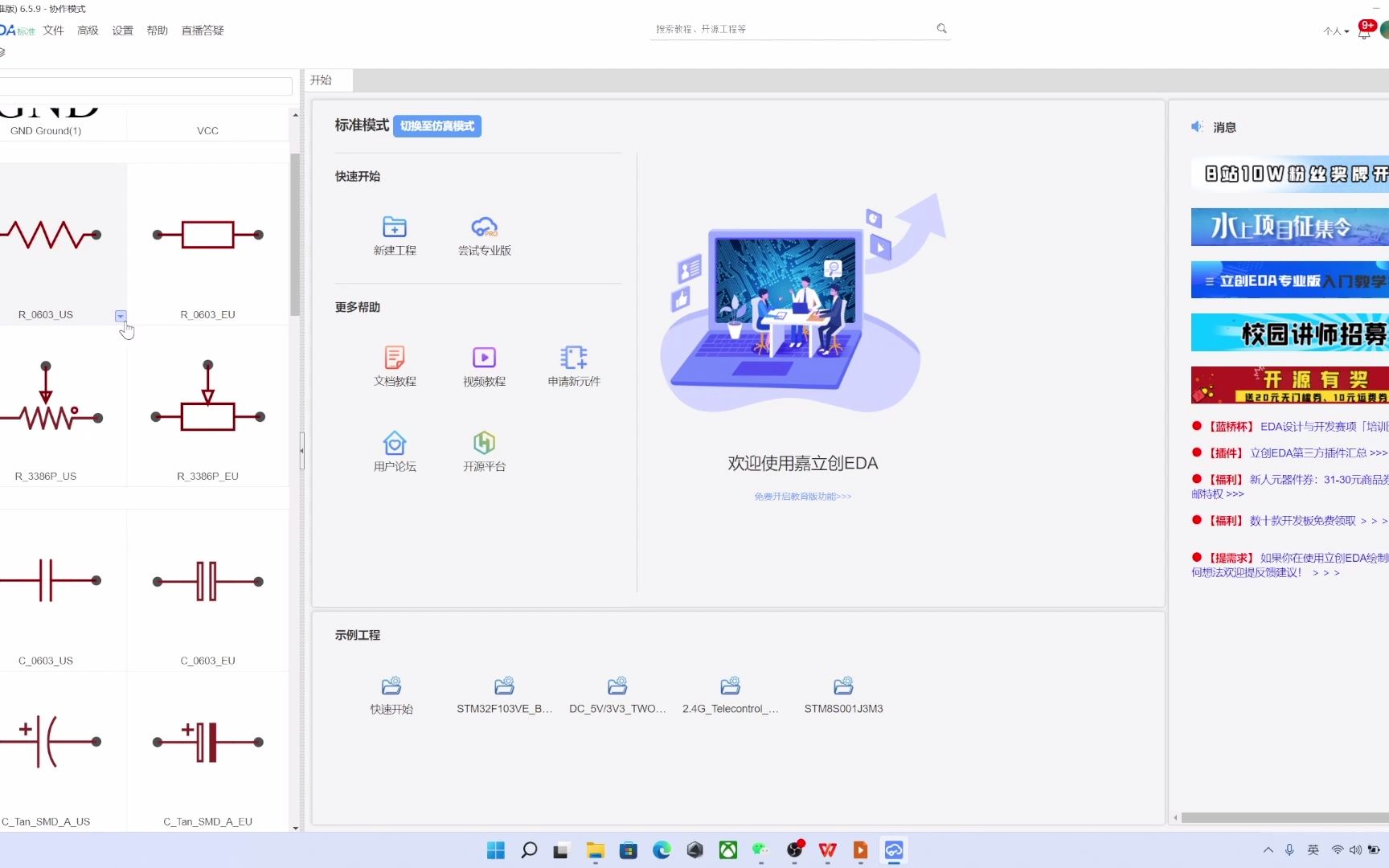This screenshot has height=868, width=1389.
Task: Open Microsoft Edge from the taskbar
Action: click(662, 850)
